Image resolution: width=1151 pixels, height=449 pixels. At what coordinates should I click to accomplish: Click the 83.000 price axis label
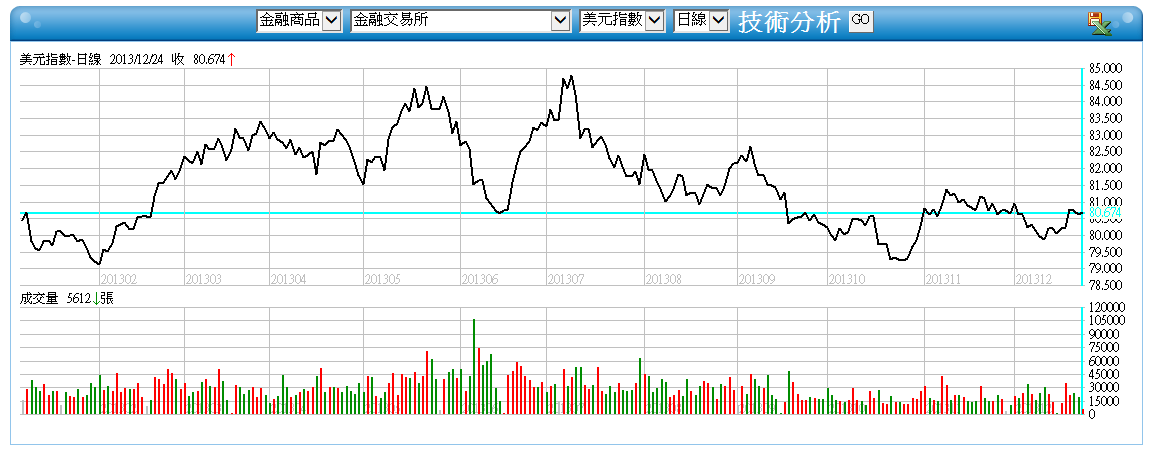(1105, 135)
